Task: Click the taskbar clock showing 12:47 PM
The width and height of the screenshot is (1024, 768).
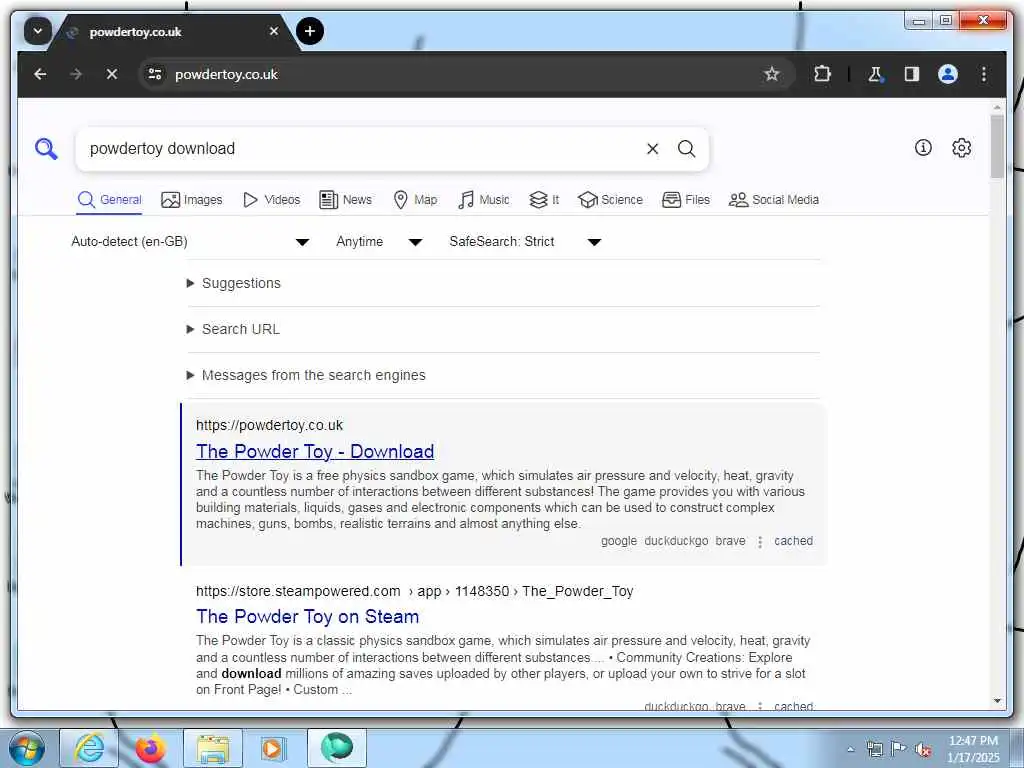Action: click(x=973, y=749)
